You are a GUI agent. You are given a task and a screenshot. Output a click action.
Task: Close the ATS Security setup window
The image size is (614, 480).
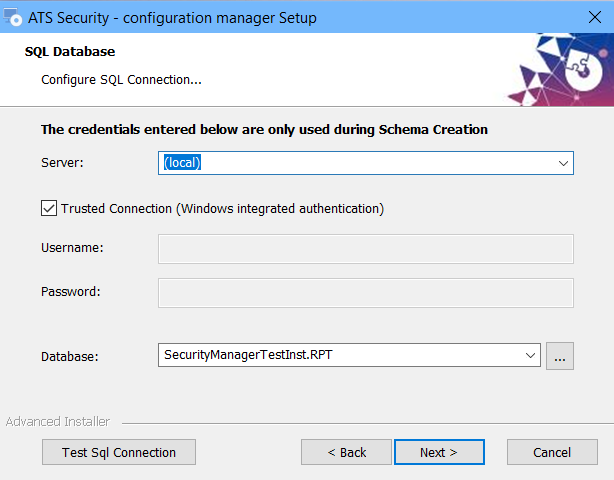594,17
